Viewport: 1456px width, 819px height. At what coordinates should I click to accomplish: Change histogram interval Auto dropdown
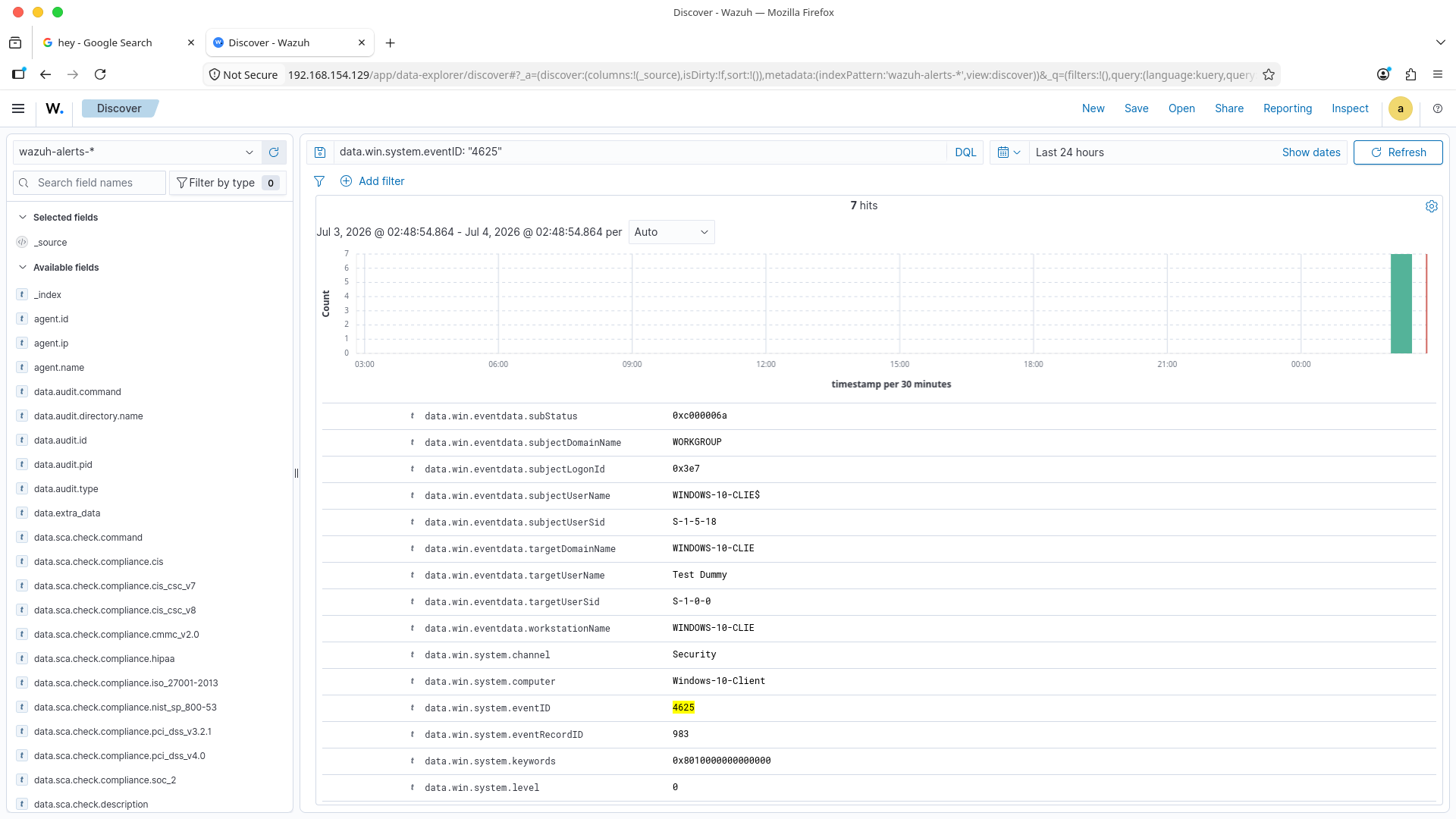(x=671, y=232)
